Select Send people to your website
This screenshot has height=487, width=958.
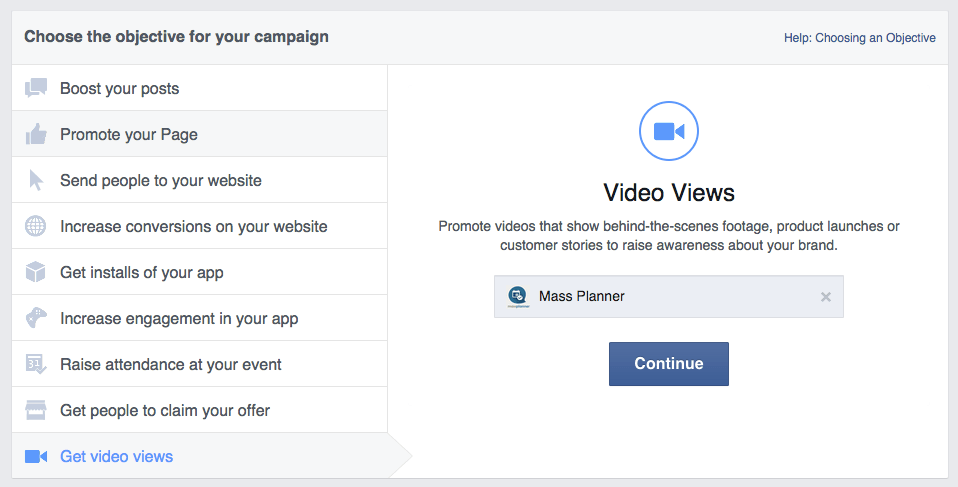[x=199, y=180]
